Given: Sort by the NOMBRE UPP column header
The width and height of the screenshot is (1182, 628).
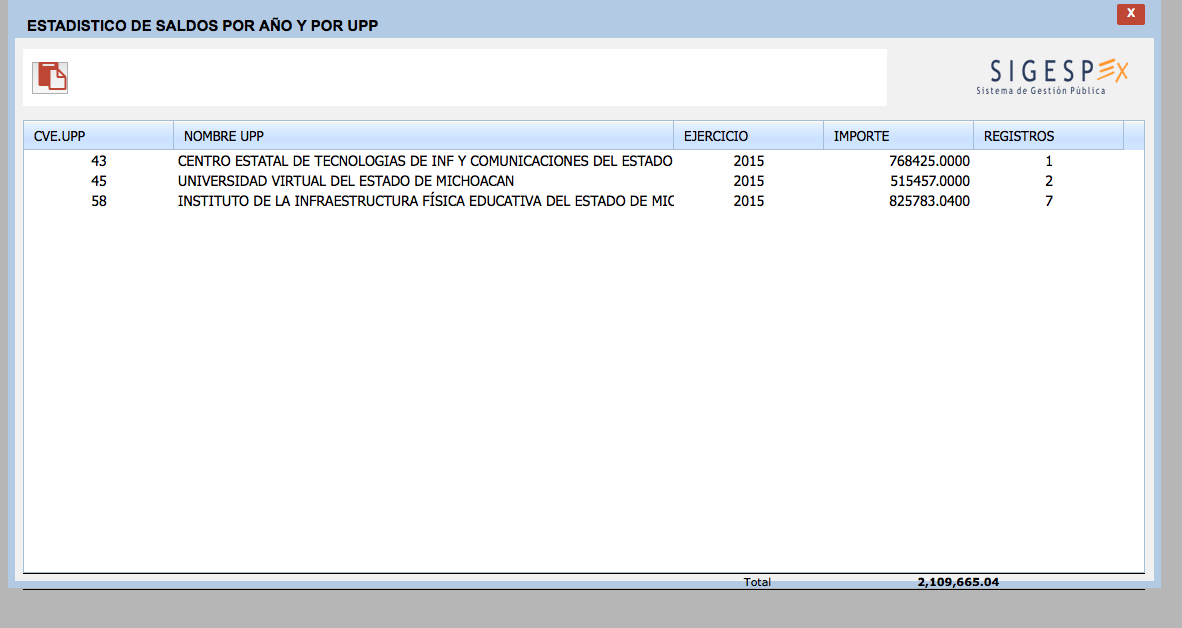Looking at the screenshot, I should coord(423,136).
